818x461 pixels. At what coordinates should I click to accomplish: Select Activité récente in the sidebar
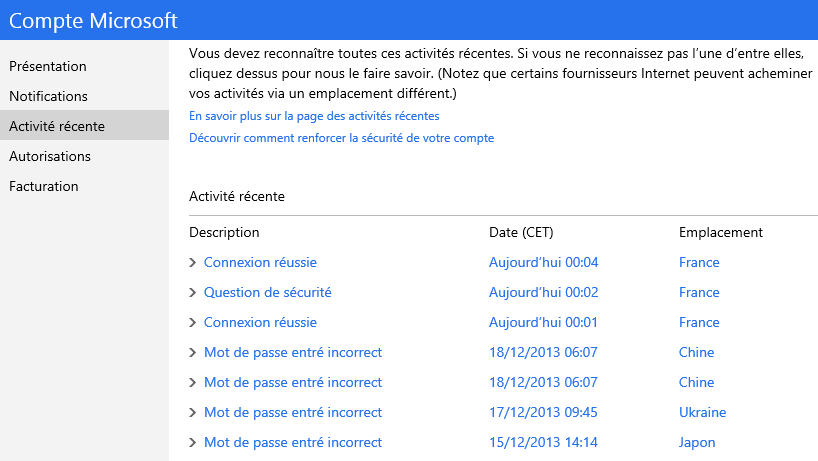pyautogui.click(x=57, y=126)
